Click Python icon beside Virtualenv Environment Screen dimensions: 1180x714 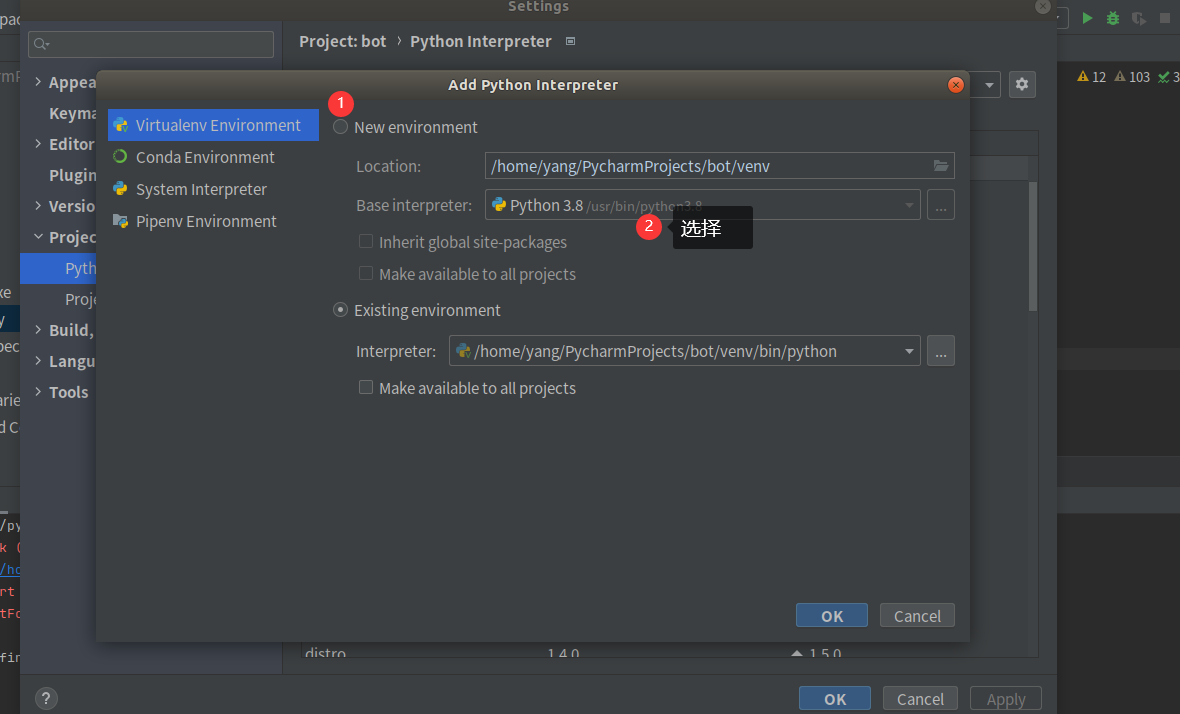[x=120, y=125]
